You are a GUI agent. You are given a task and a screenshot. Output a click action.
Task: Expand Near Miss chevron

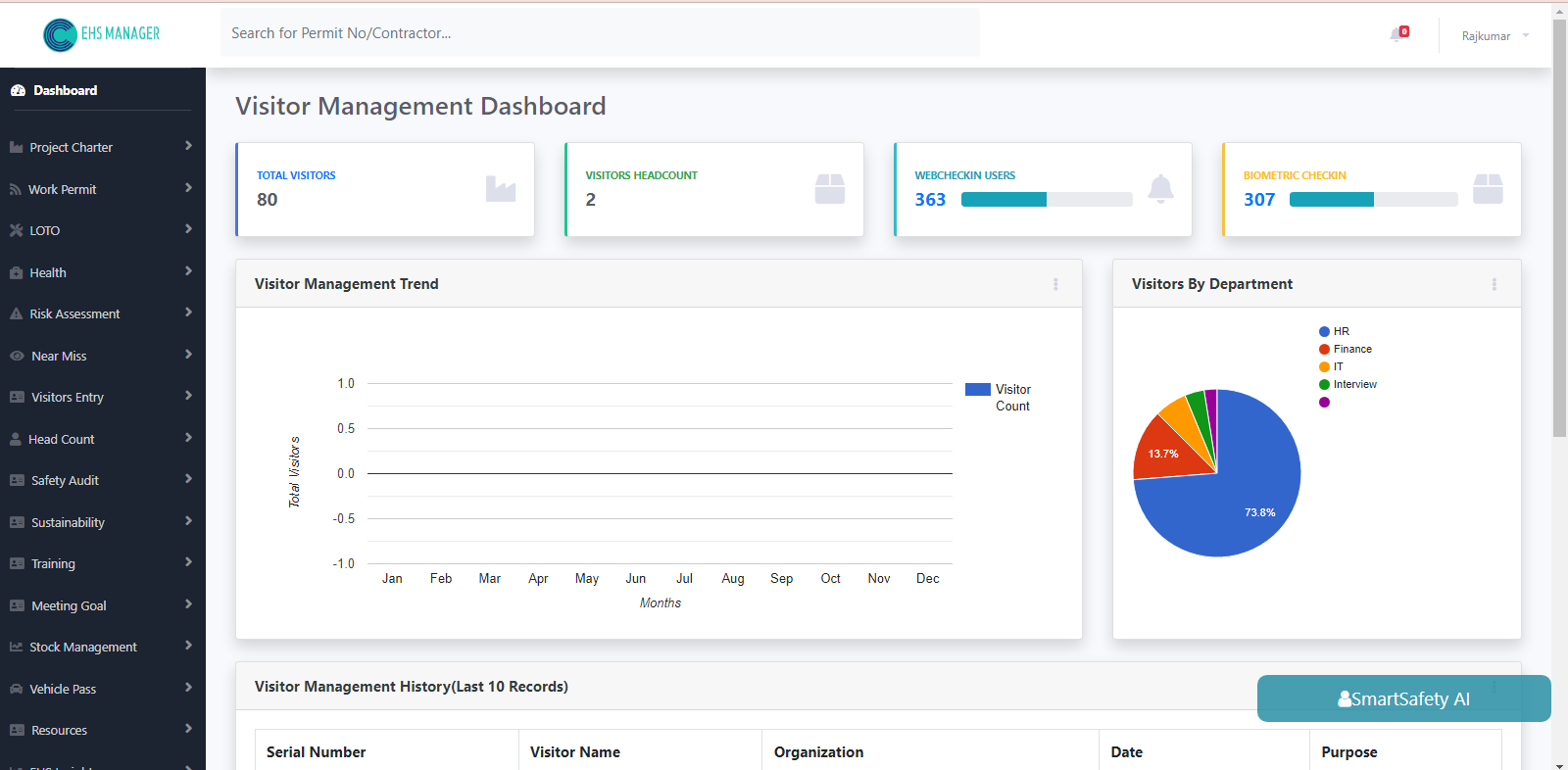point(188,355)
